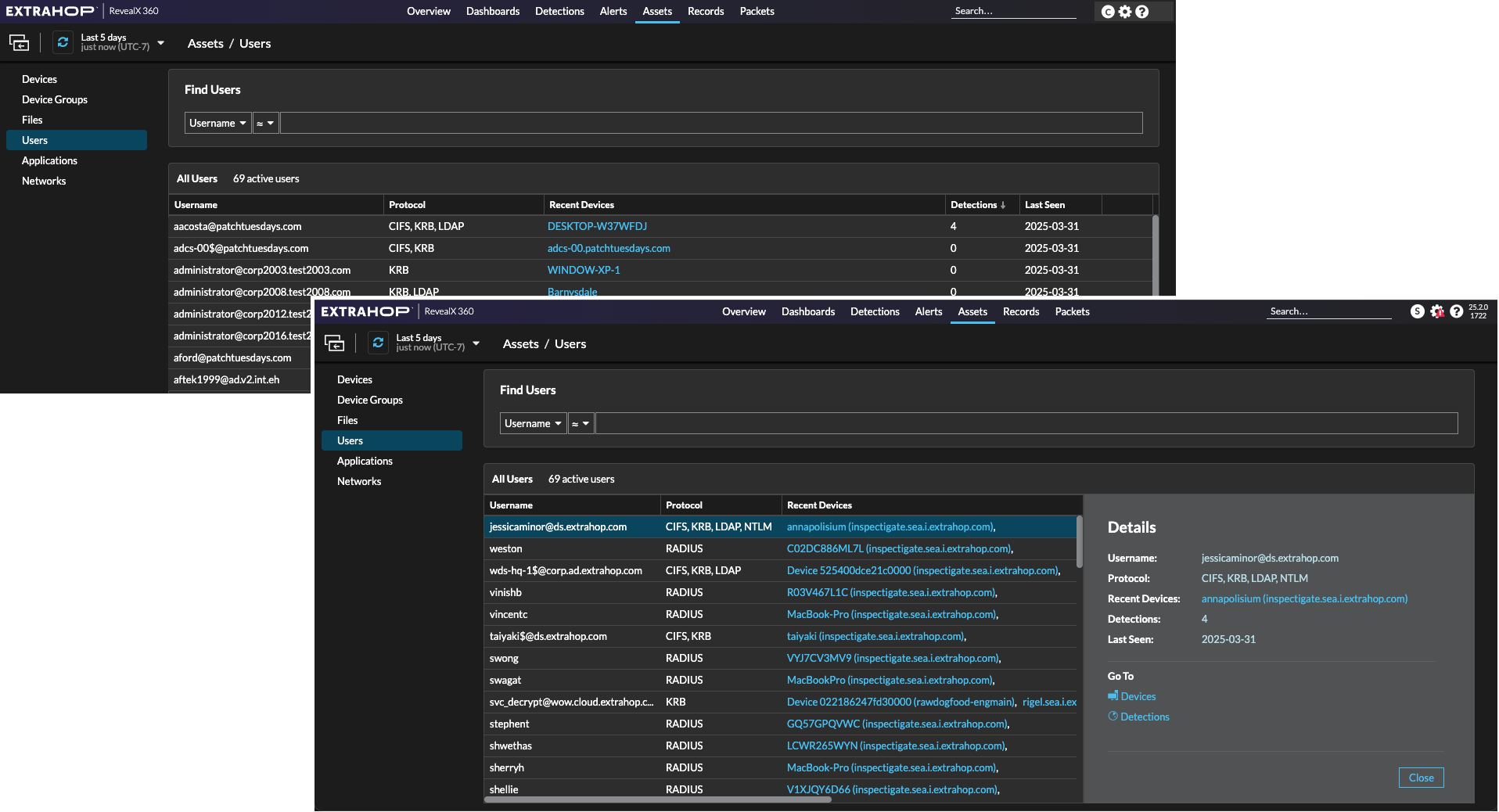
Task: Open the help question-mark icon in the back window
Action: pyautogui.click(x=1142, y=12)
